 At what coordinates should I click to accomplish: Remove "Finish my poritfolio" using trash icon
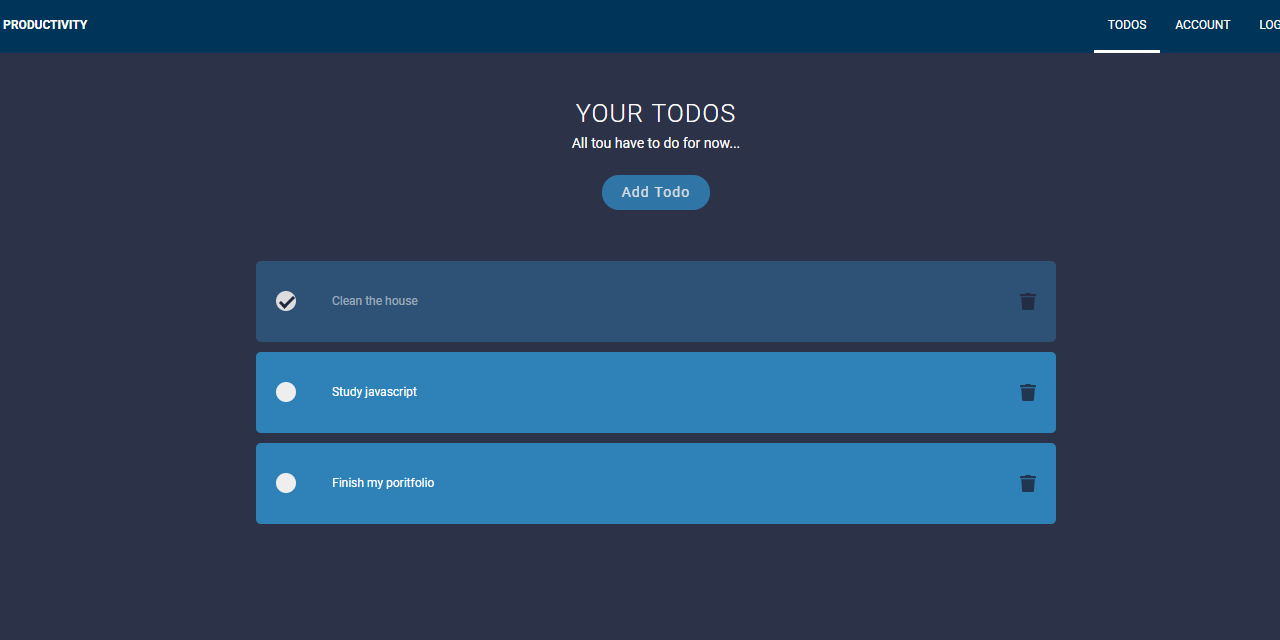[x=1028, y=483]
